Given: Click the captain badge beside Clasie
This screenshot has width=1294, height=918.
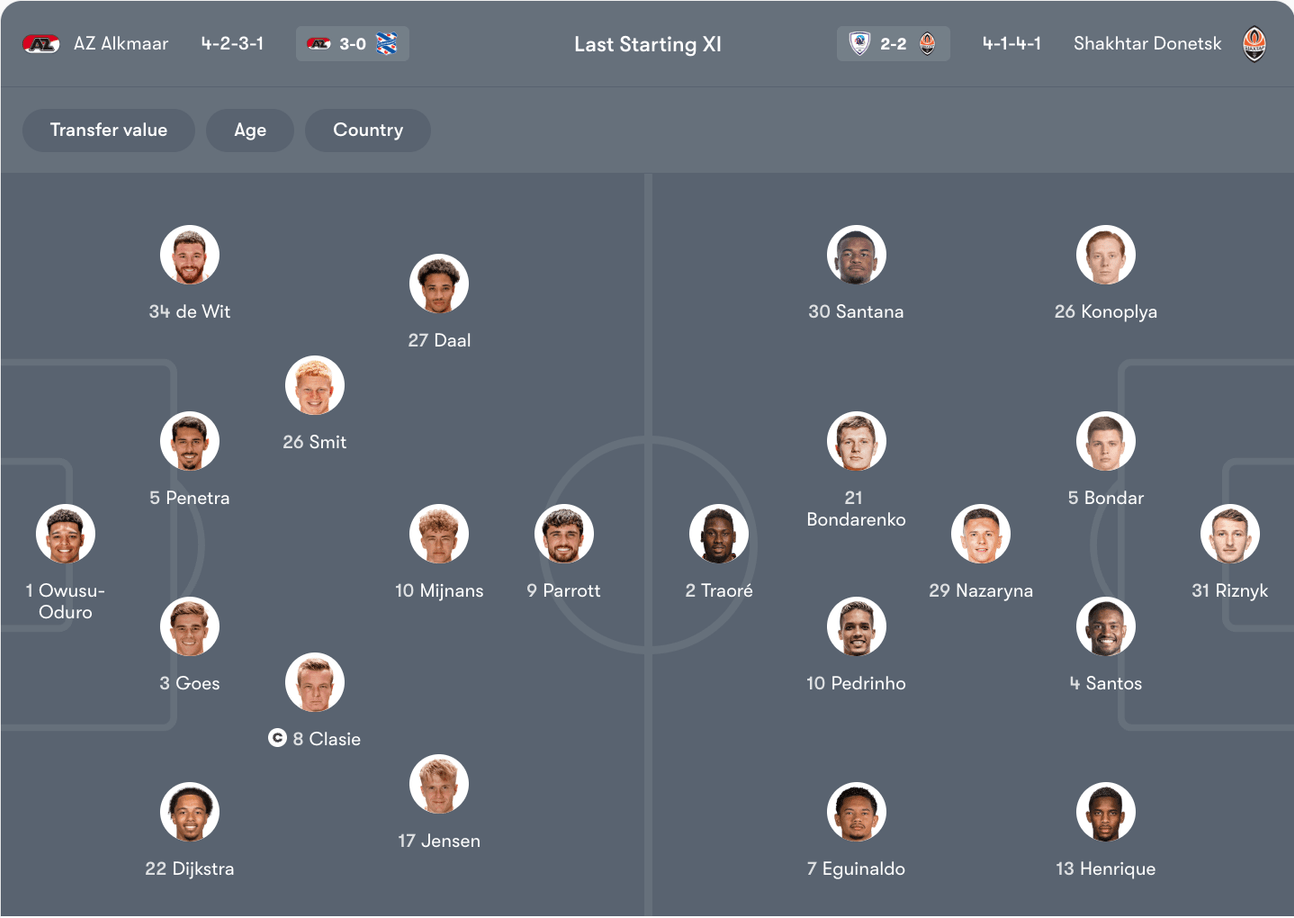Looking at the screenshot, I should (277, 739).
